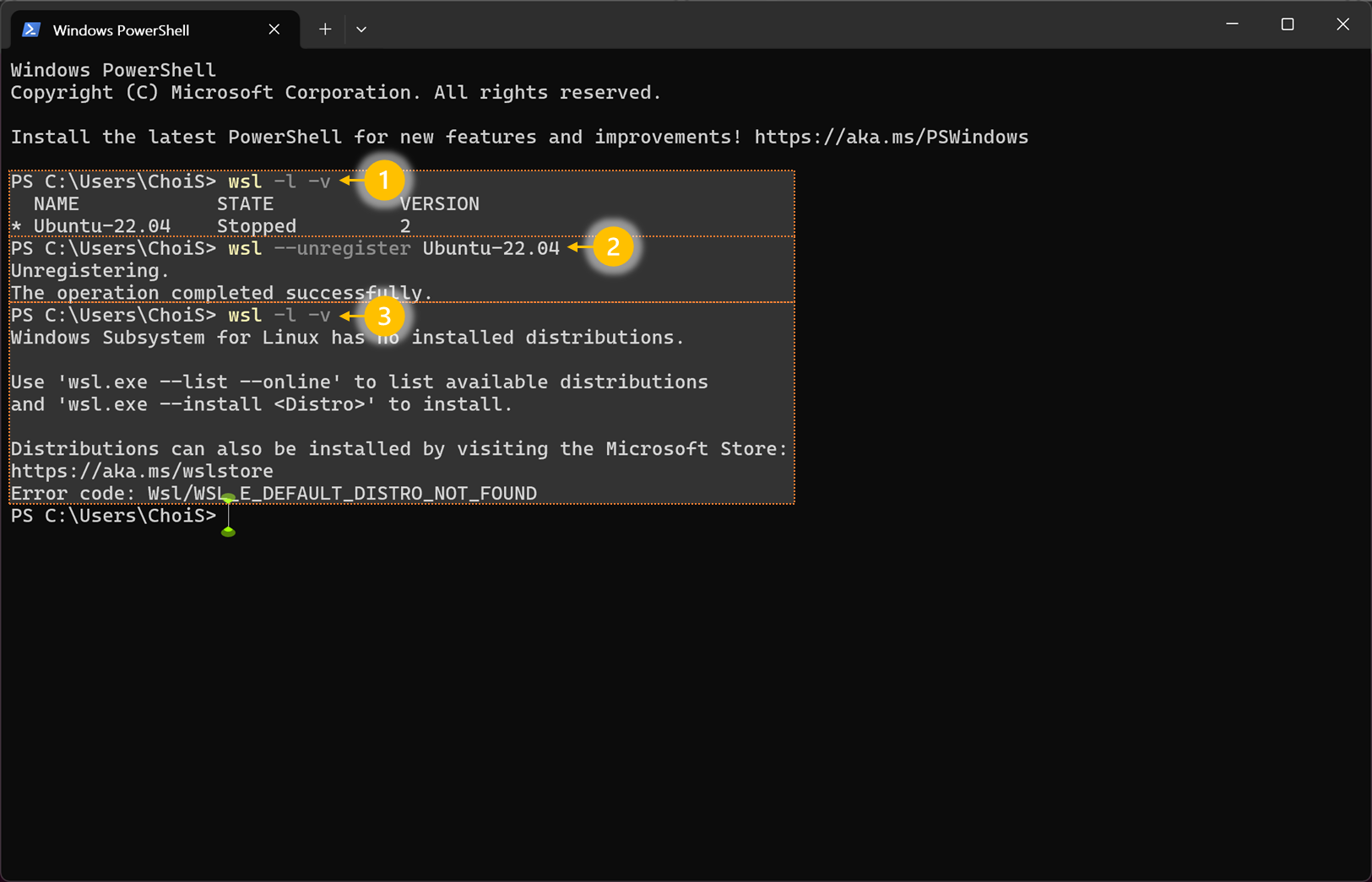Minimize the terminal window

point(1232,24)
